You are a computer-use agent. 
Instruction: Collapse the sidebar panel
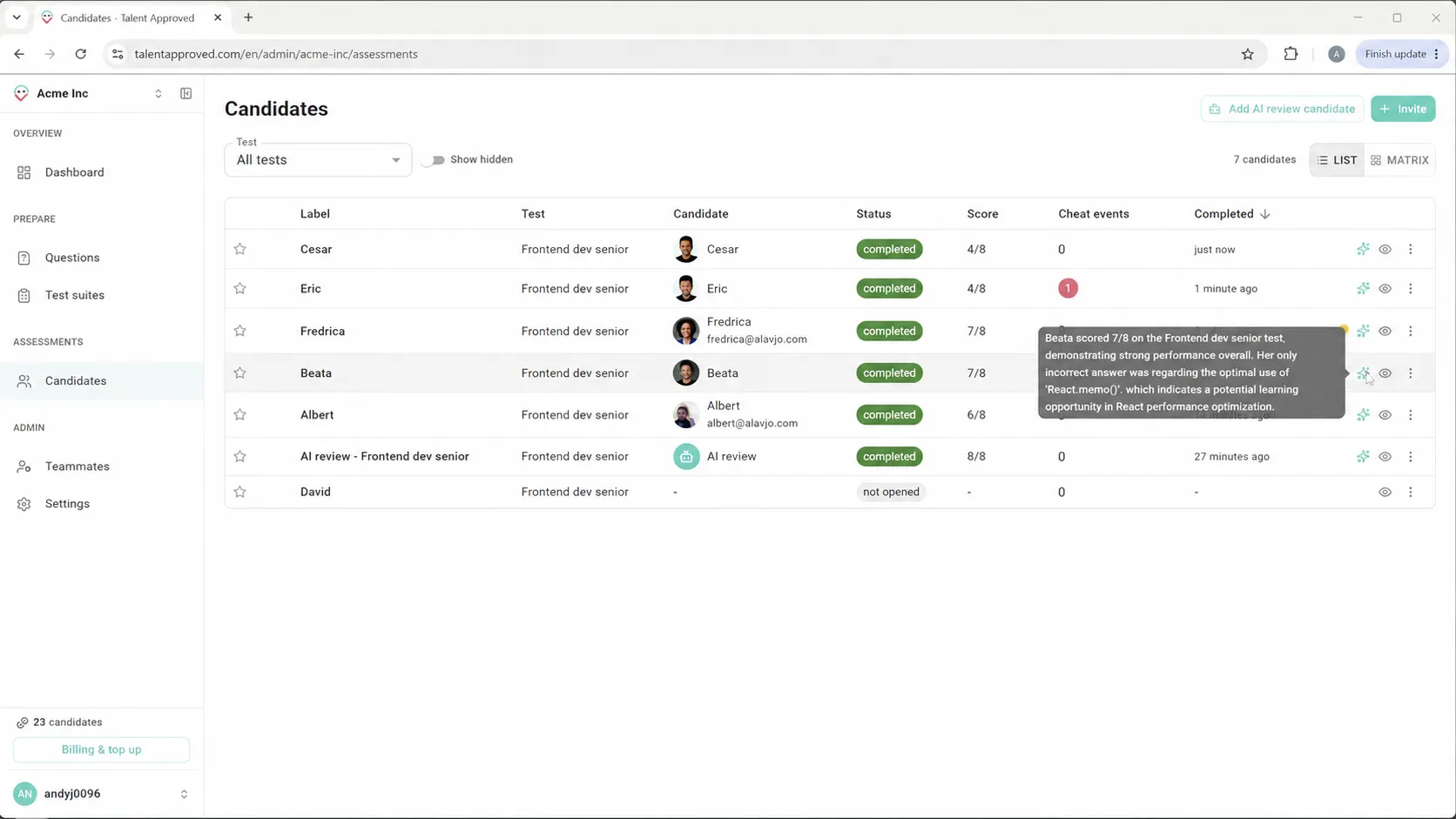[x=185, y=93]
